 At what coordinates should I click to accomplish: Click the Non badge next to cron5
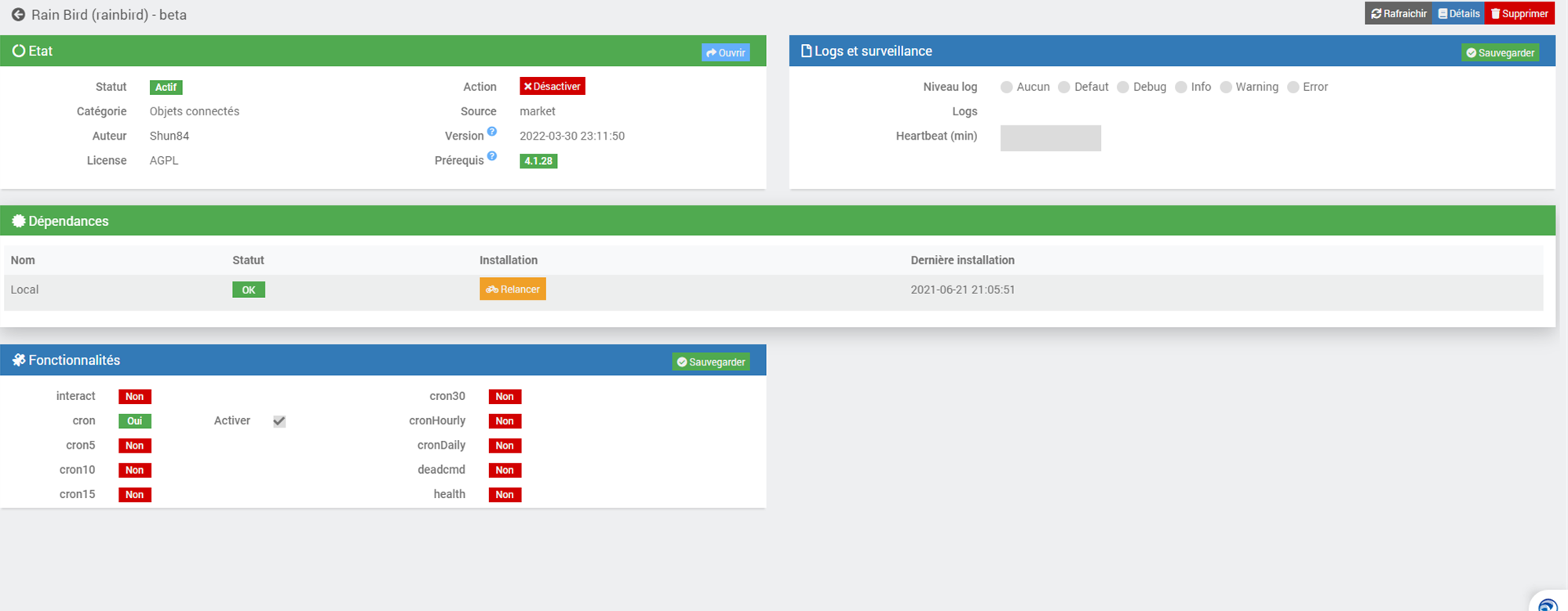135,446
